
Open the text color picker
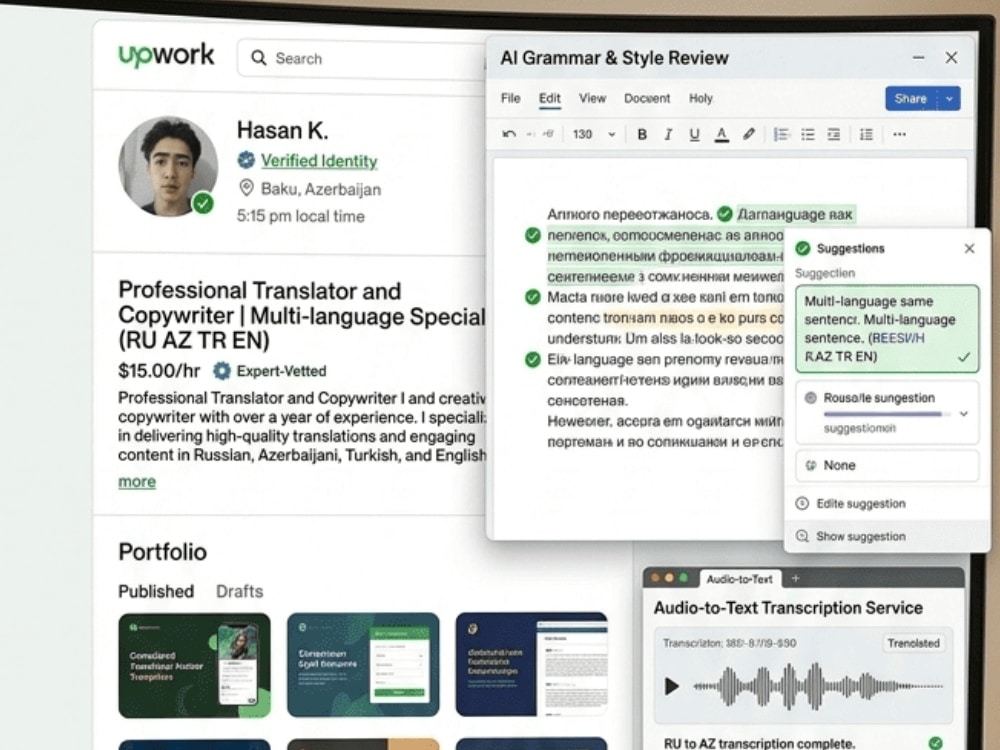click(721, 135)
